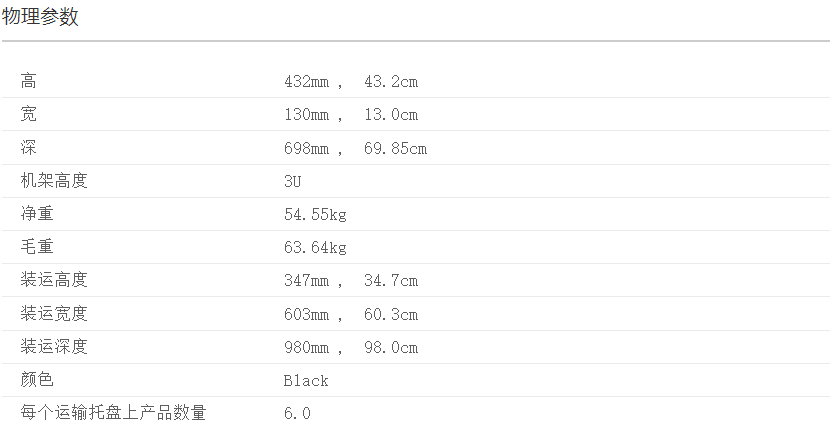Click the 69.85cm depth value
Image resolution: width=831 pixels, height=431 pixels.
(395, 149)
